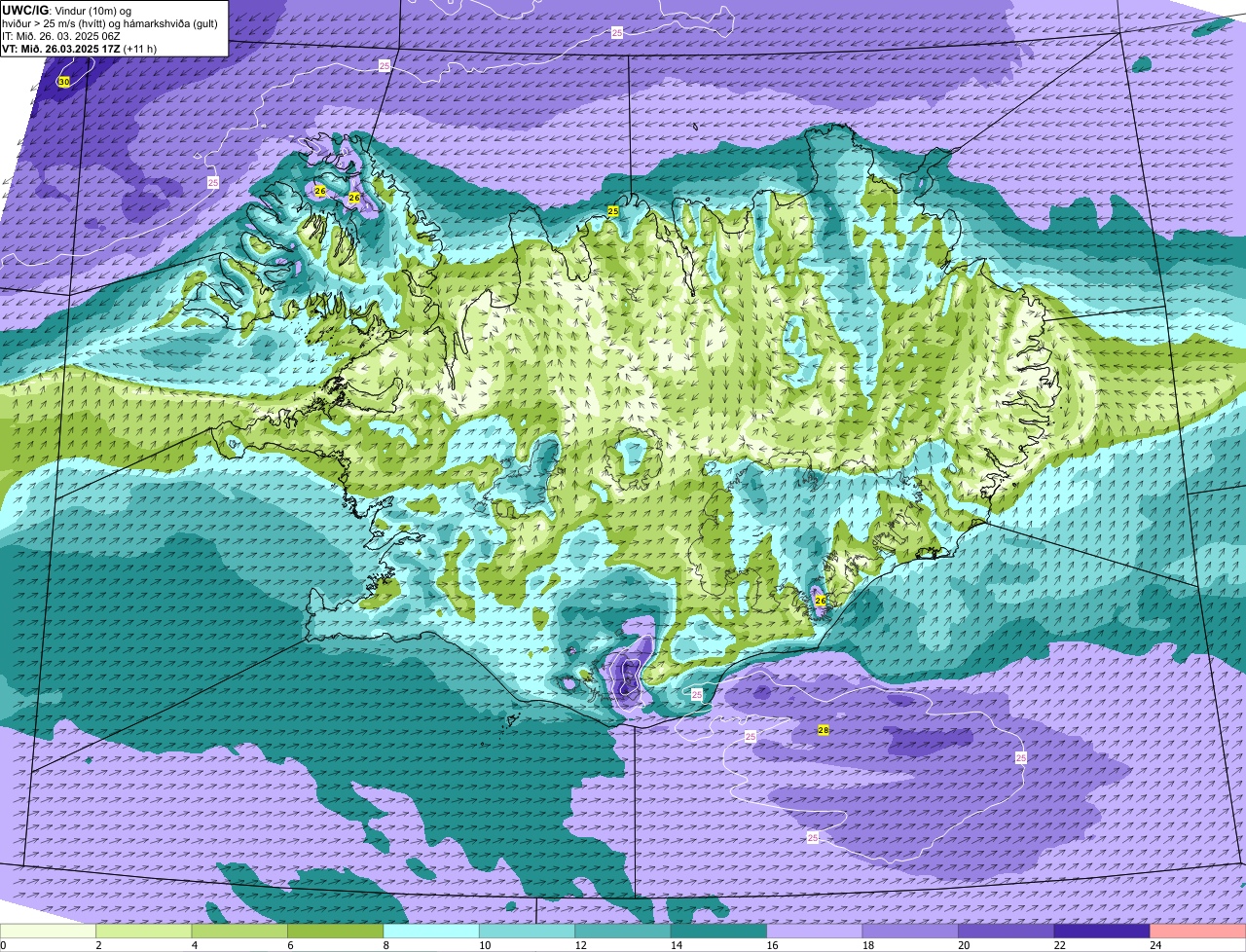Click the yellow '28' gust marker

[824, 730]
